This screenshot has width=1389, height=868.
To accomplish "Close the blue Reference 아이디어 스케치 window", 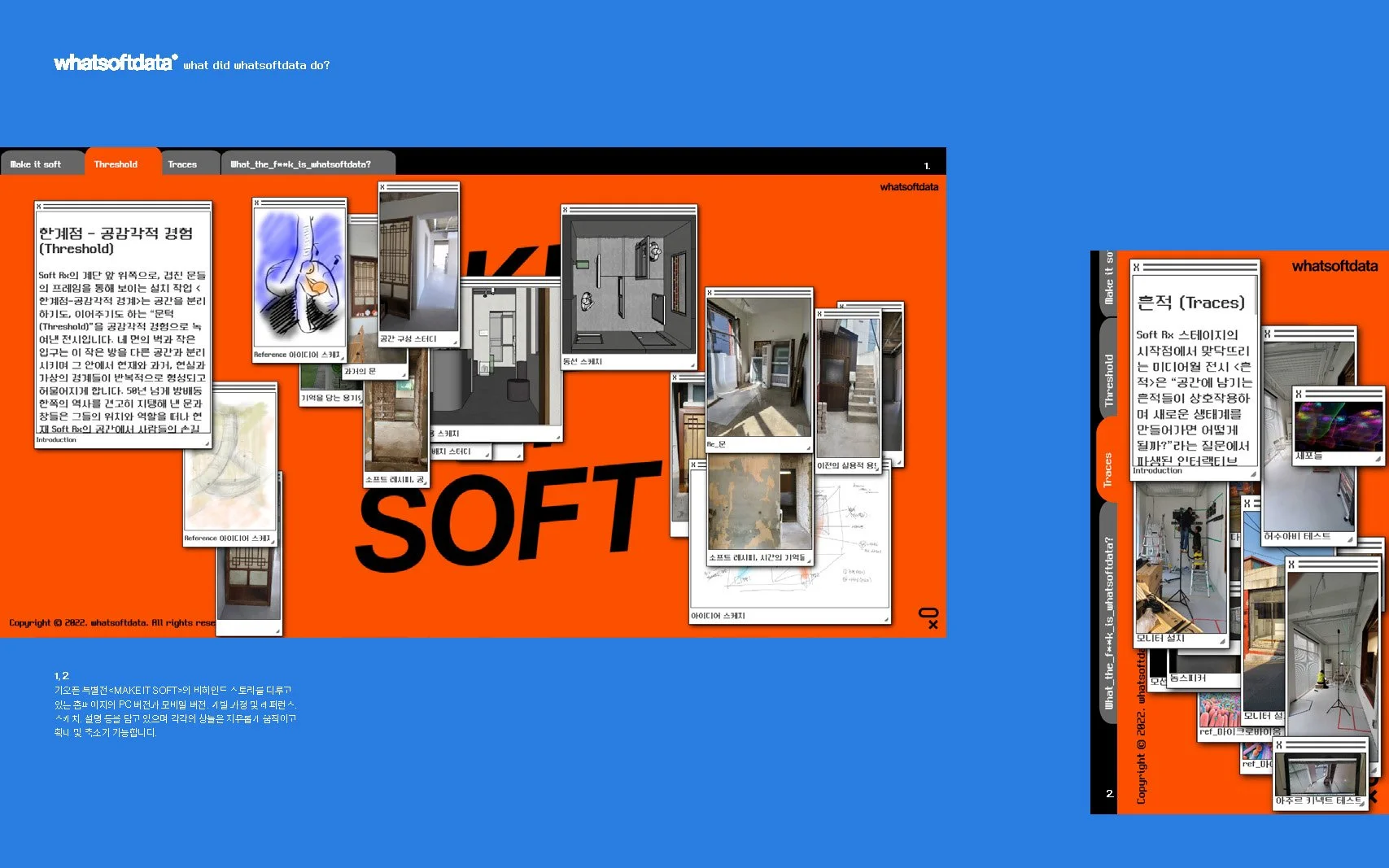I will coord(257,203).
